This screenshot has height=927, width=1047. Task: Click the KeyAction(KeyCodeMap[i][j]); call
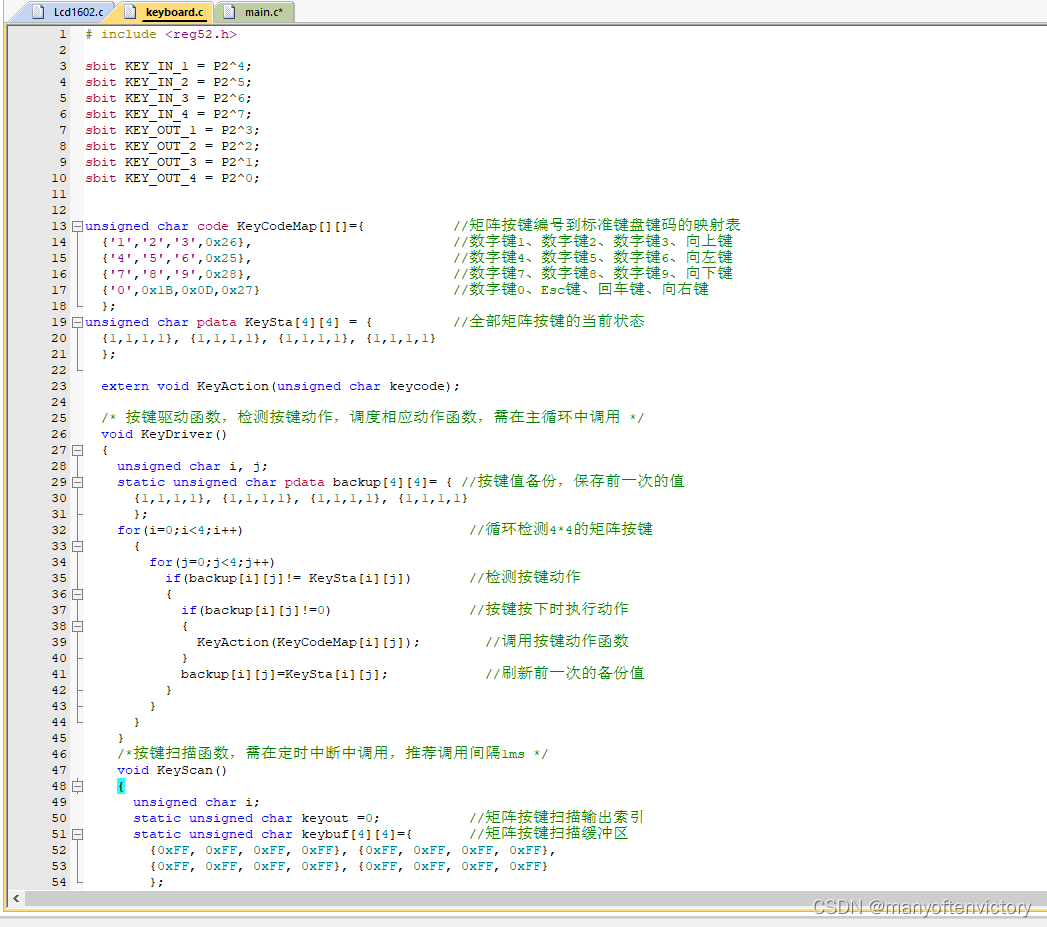point(308,642)
